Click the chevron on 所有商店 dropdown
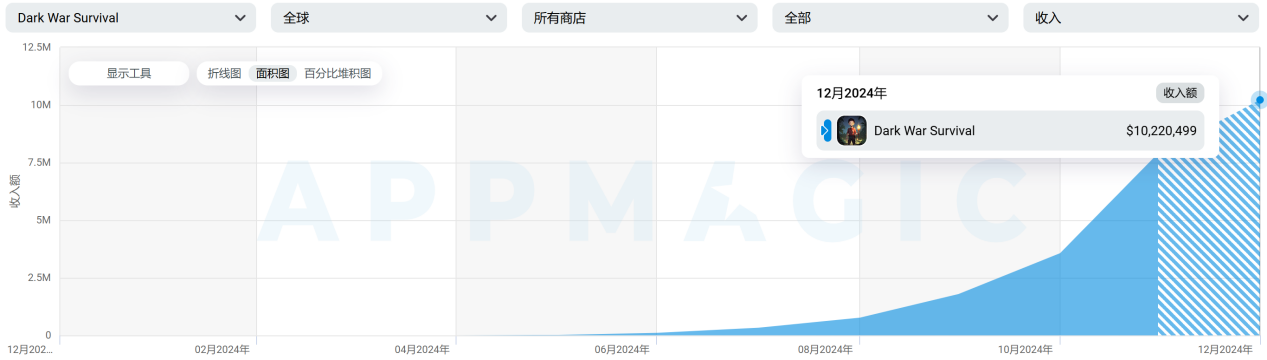The image size is (1267, 360). (741, 18)
